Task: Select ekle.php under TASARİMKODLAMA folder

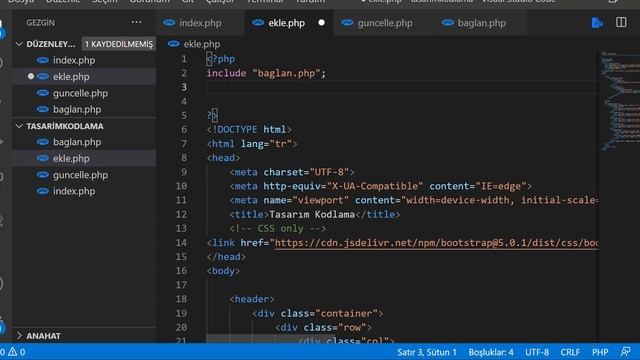Action: click(84, 158)
